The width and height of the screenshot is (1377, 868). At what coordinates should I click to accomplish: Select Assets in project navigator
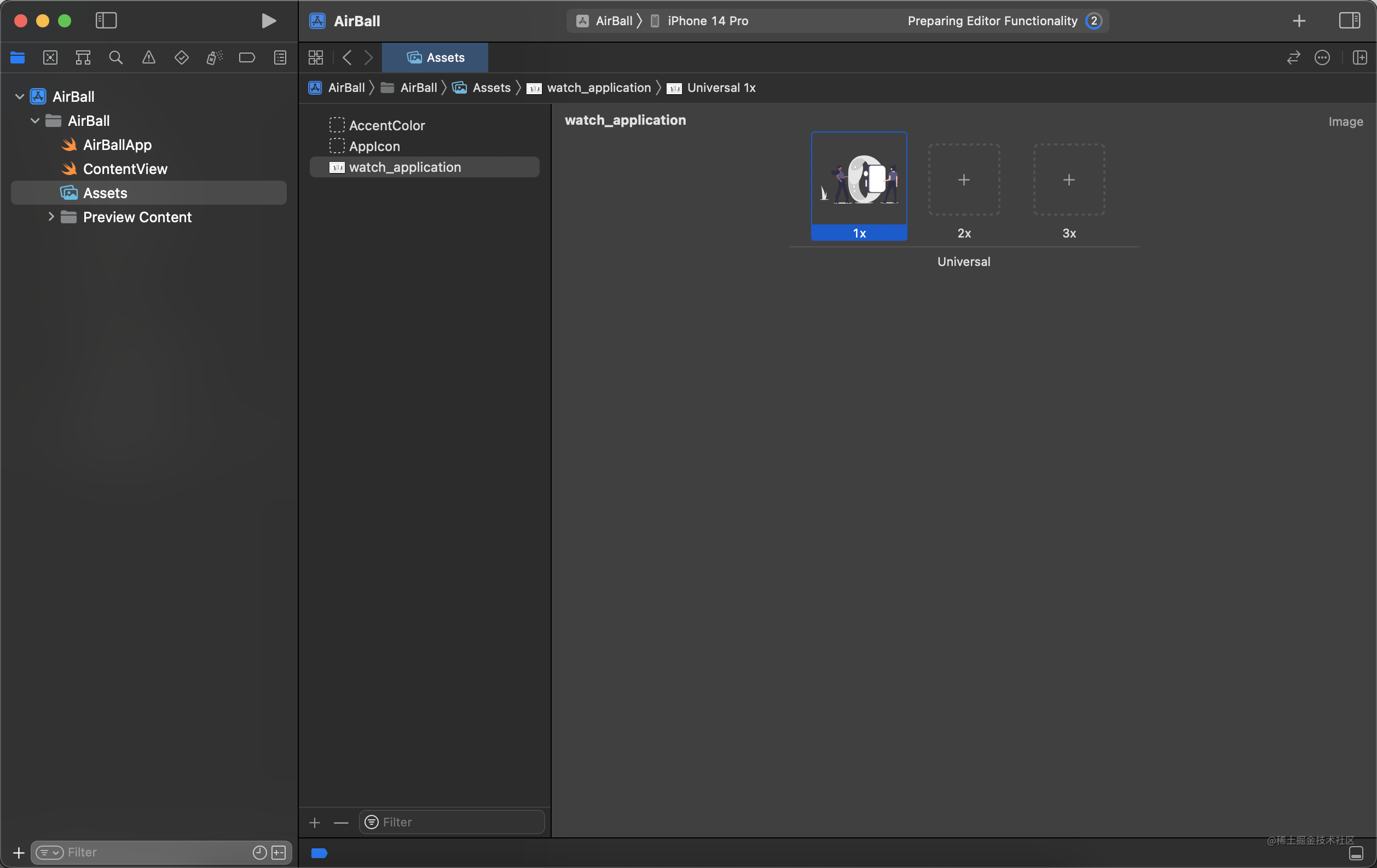coord(149,193)
